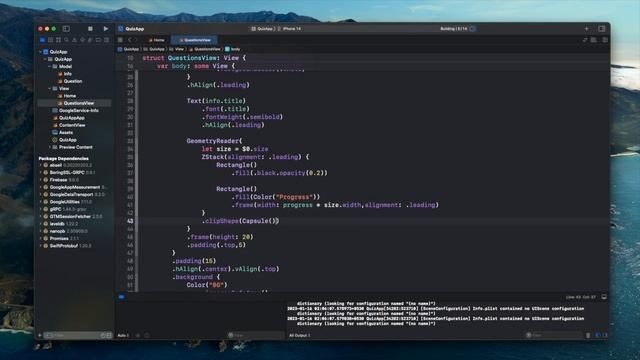Screen dimensions: 640x360
Task: Focus the console filter field
Action: pyautogui.click(x=554, y=335)
